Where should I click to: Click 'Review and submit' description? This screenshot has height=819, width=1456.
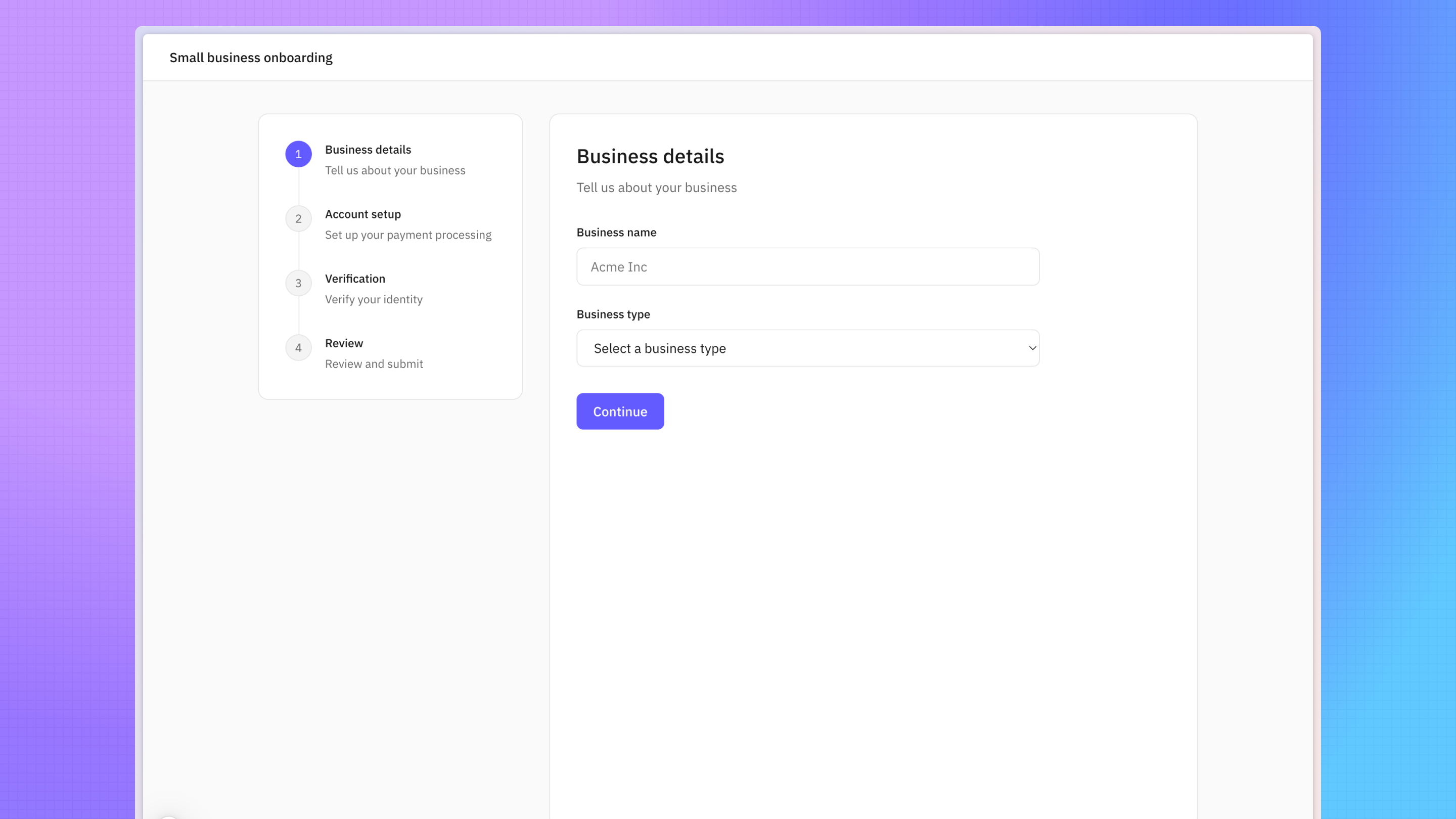[374, 364]
